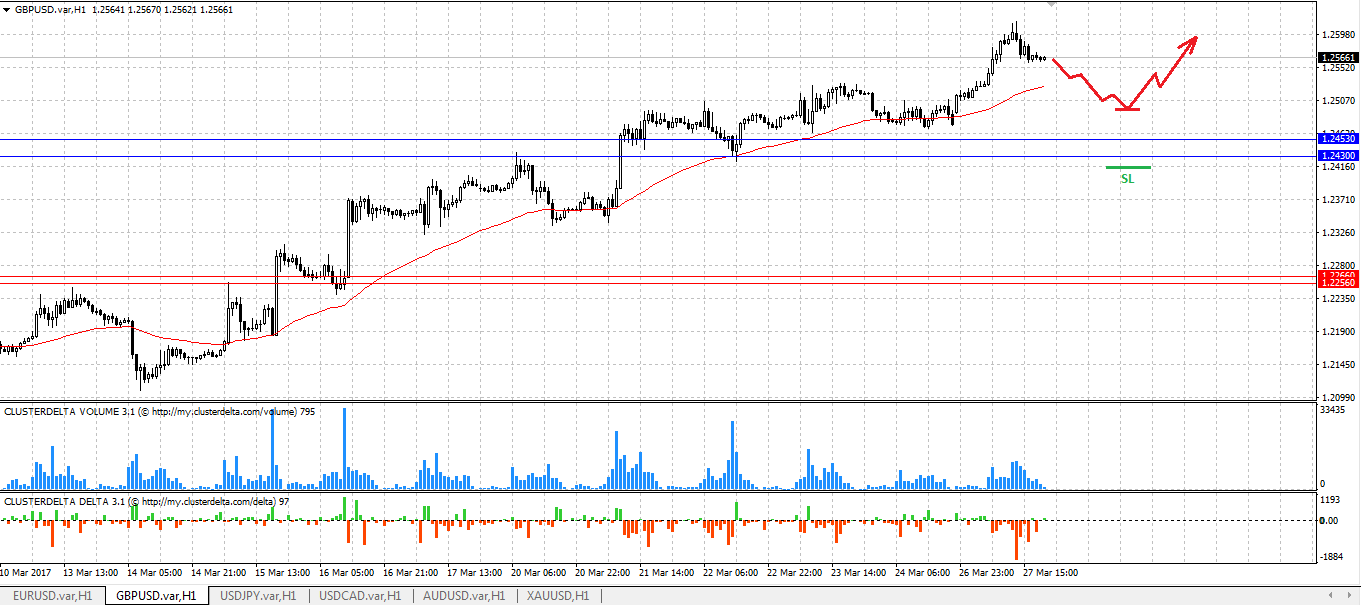
Task: Click the 27 Mar 15:00 time label
Action: [x=1050, y=573]
